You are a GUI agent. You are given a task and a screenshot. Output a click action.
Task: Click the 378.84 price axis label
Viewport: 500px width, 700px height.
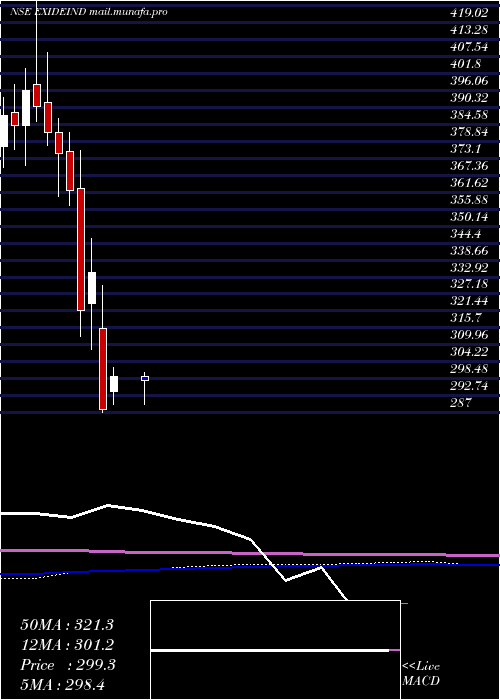(469, 132)
